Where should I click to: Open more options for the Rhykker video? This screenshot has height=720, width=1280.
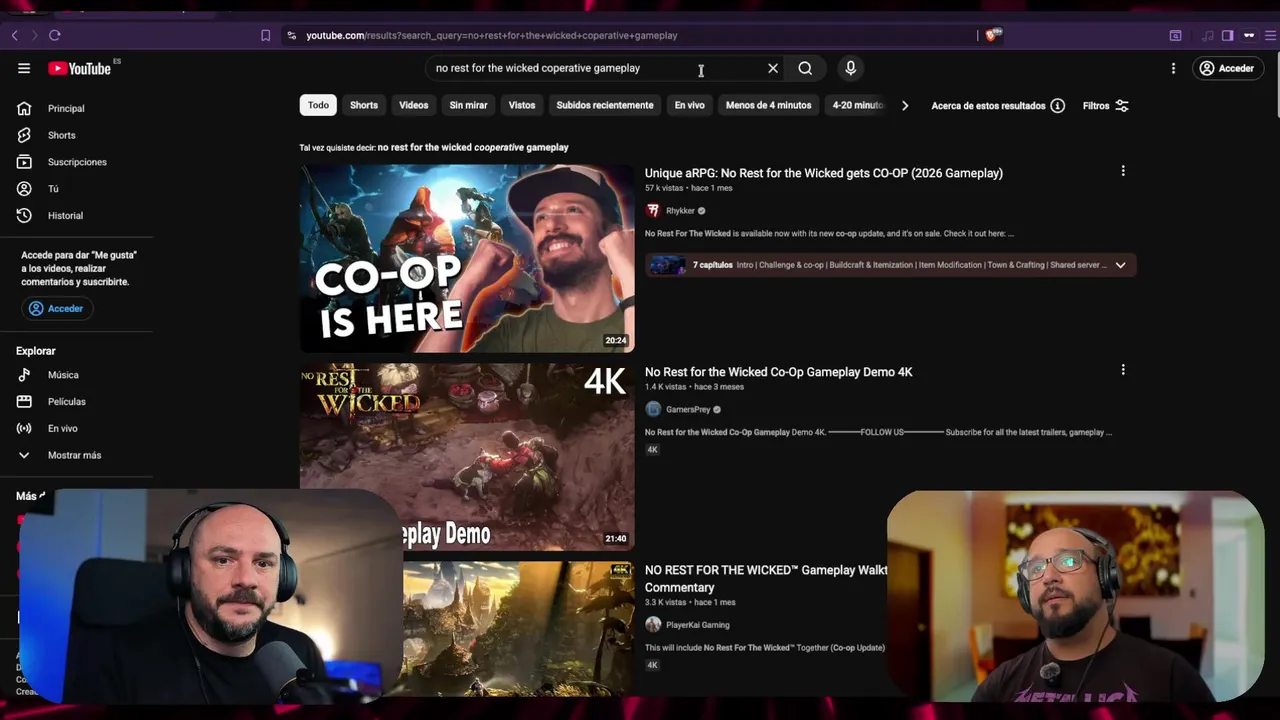pos(1123,171)
